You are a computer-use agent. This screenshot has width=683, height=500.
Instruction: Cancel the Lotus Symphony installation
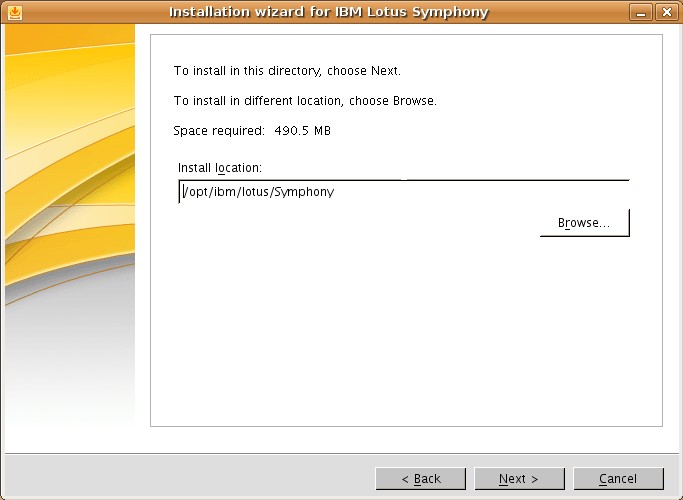pos(619,479)
